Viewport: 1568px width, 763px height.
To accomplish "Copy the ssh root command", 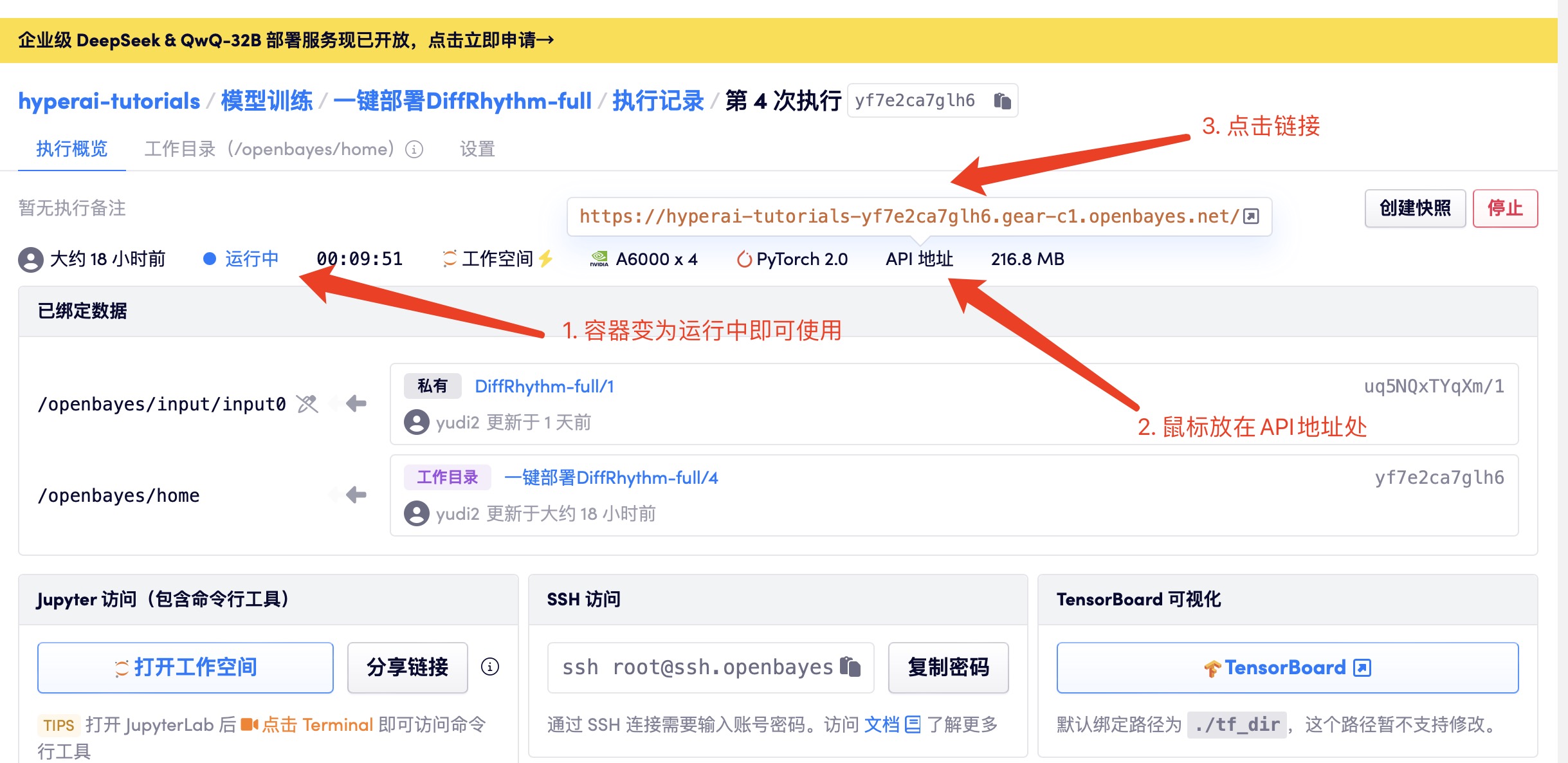I will pyautogui.click(x=850, y=666).
